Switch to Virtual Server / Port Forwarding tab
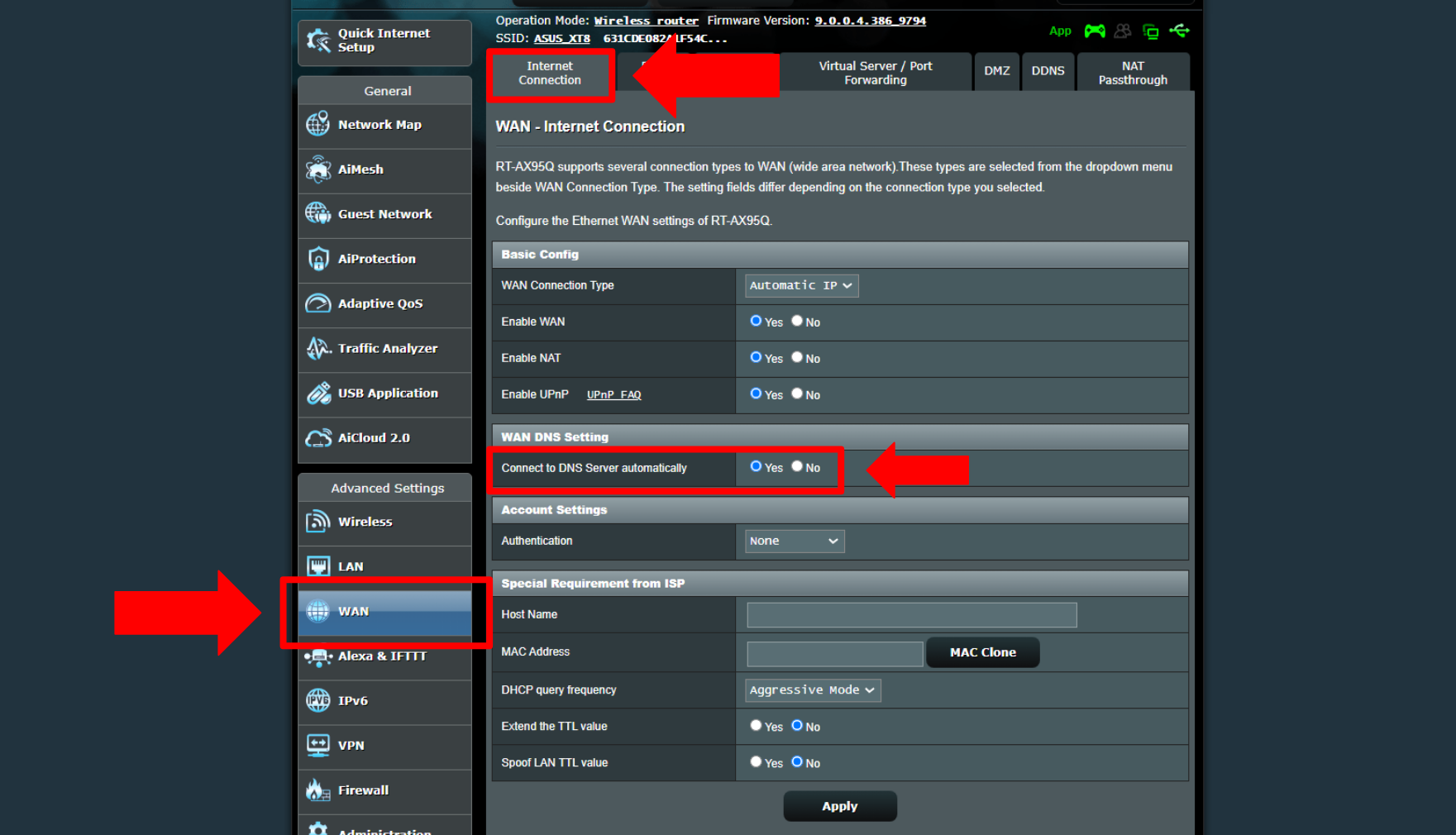The image size is (1456, 835). (x=876, y=73)
